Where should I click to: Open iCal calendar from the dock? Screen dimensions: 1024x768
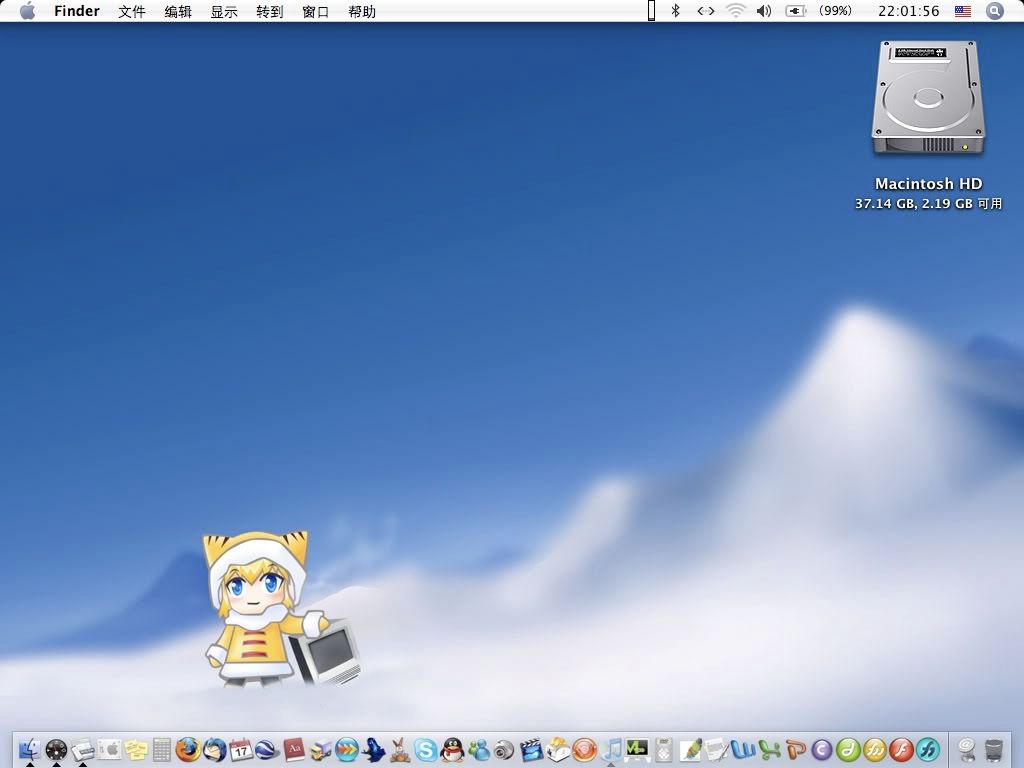(241, 750)
